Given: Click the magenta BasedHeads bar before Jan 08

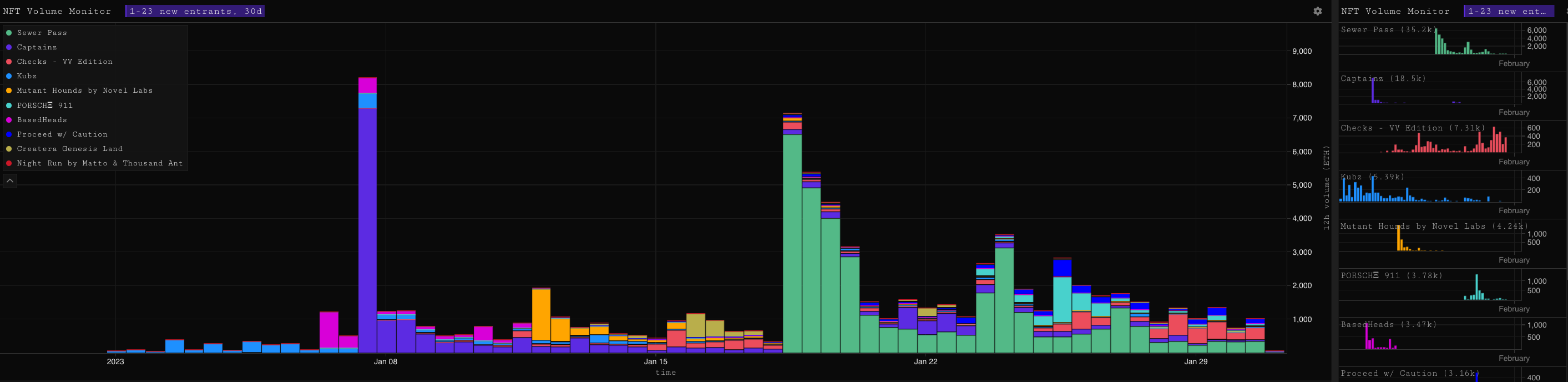Looking at the screenshot, I should pyautogui.click(x=328, y=330).
